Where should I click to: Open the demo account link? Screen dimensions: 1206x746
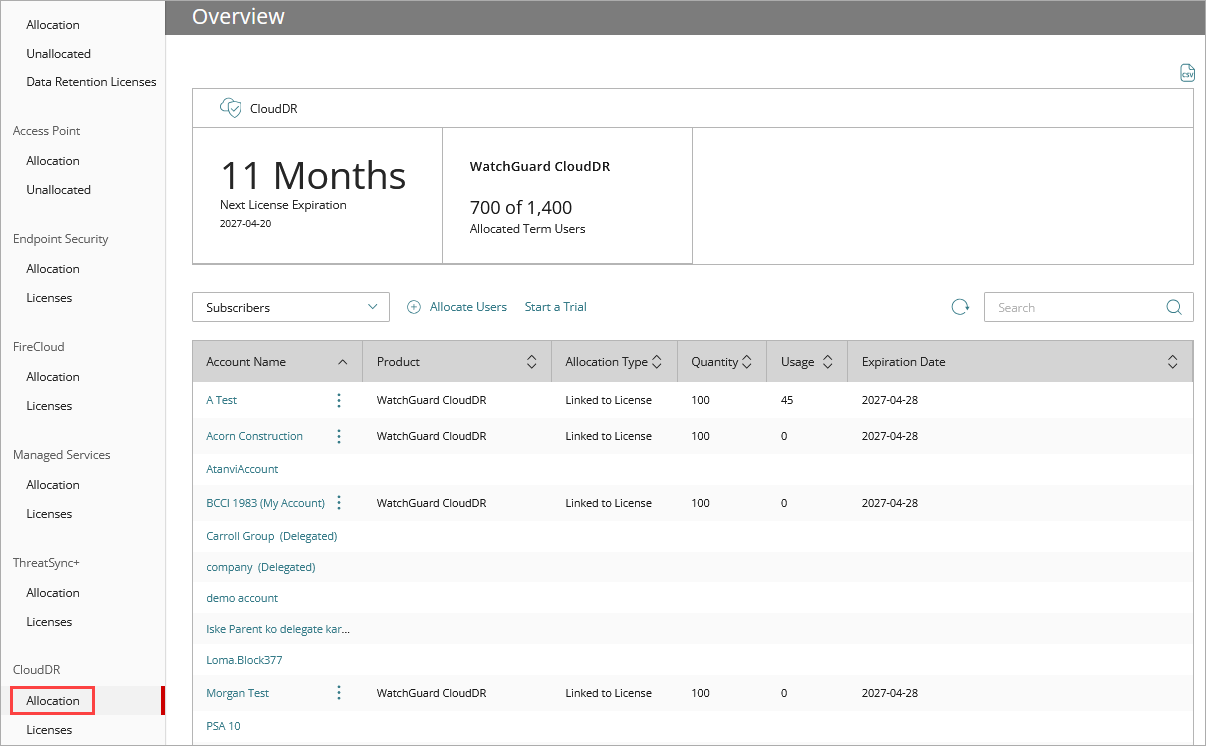point(242,598)
